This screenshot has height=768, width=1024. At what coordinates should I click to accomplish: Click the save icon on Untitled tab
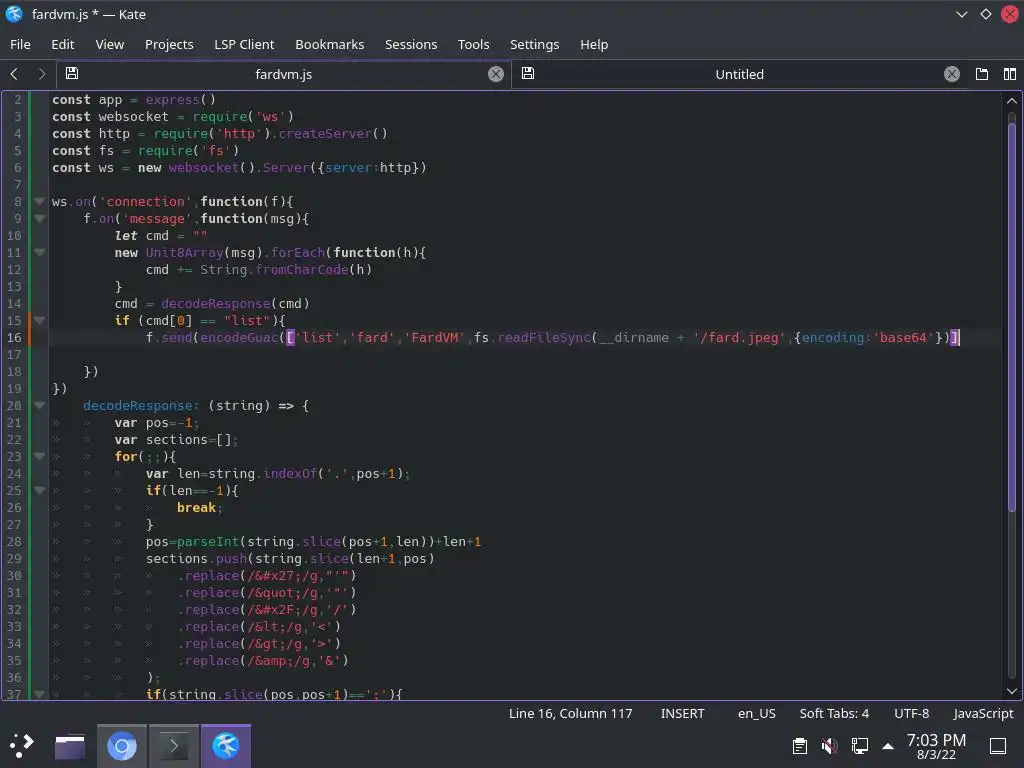point(528,74)
